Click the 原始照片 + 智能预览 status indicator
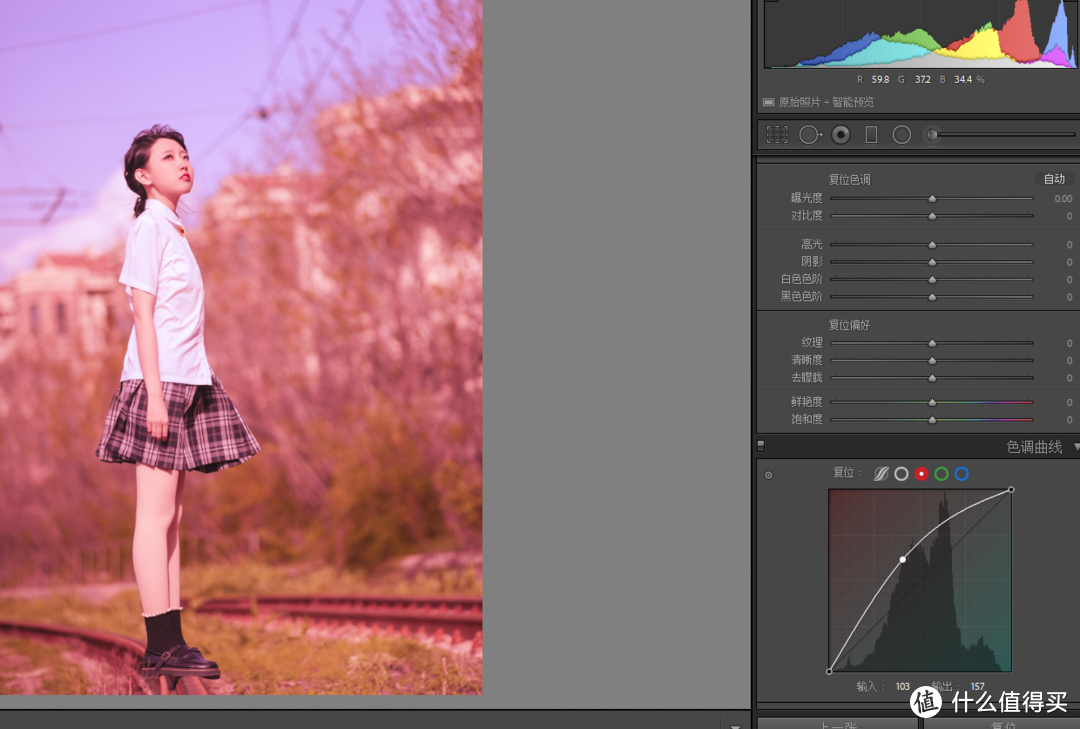1080x729 pixels. click(818, 102)
